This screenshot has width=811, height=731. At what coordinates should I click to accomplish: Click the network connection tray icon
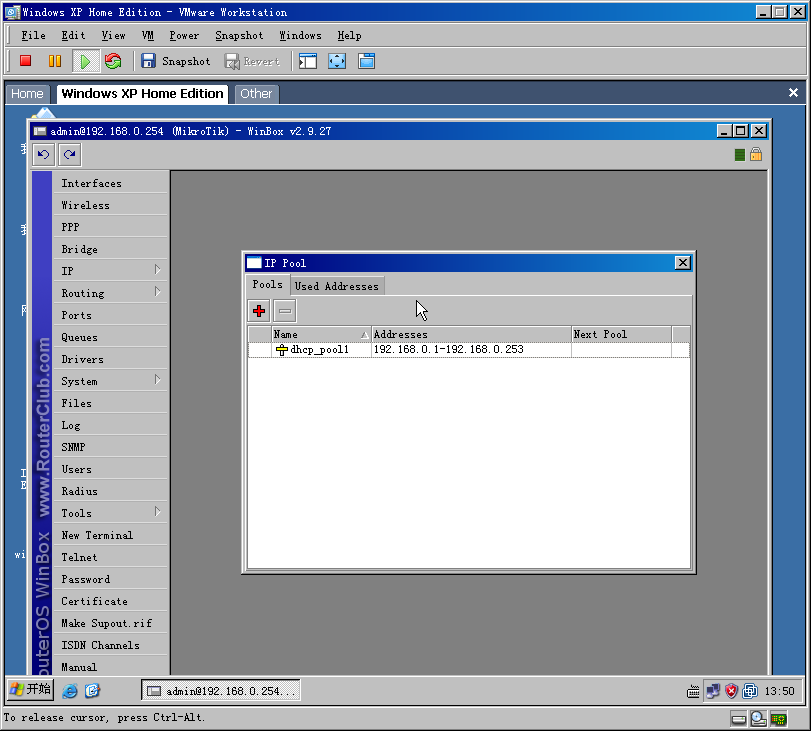[713, 691]
